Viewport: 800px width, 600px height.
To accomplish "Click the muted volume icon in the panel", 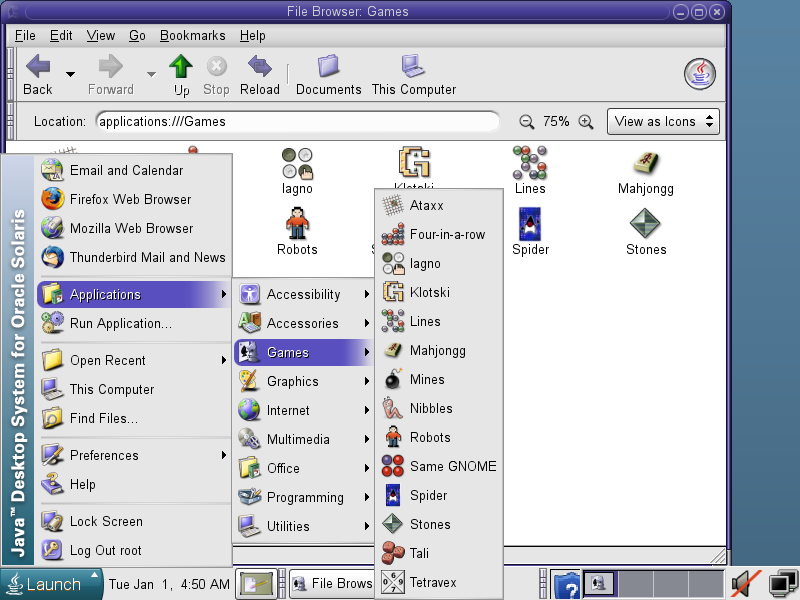I will click(745, 584).
